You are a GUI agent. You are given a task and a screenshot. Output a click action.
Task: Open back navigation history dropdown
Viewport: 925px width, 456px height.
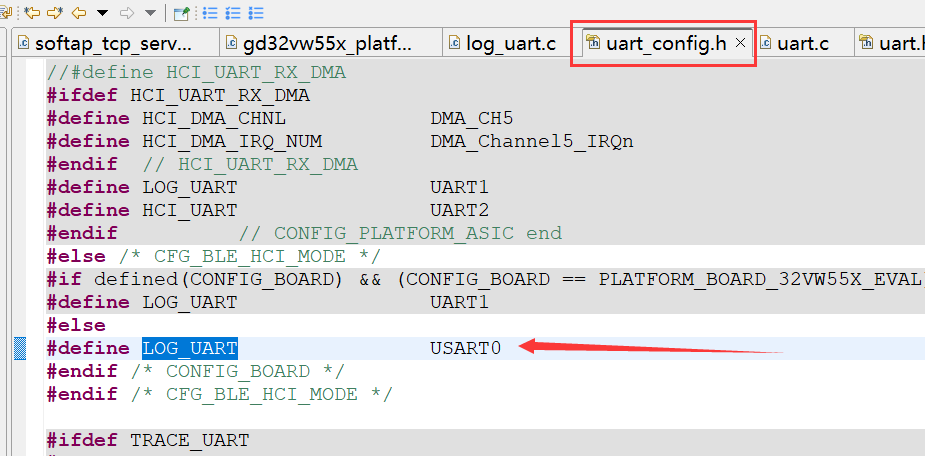click(x=101, y=13)
